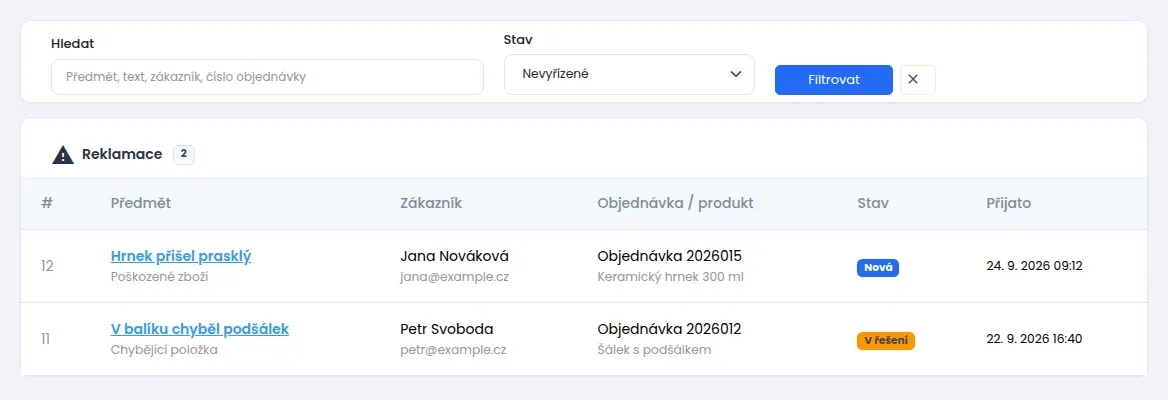Click the Hledat search input field
Screen dimensions: 1168x400
coord(267,77)
